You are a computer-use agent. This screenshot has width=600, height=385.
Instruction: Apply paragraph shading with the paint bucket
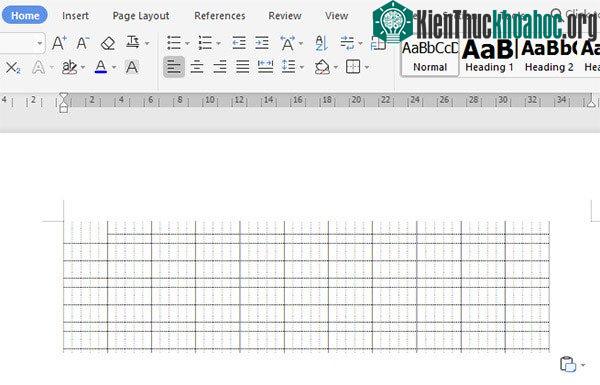pos(322,67)
